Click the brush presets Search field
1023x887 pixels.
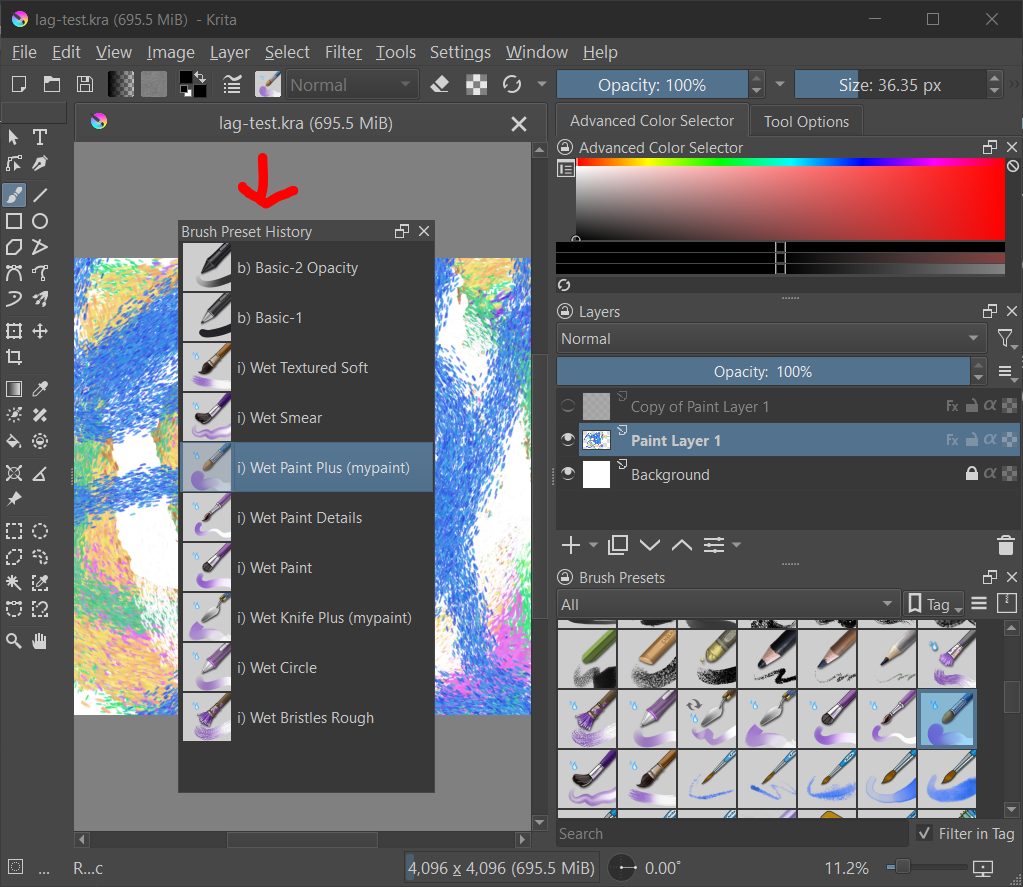(x=730, y=833)
